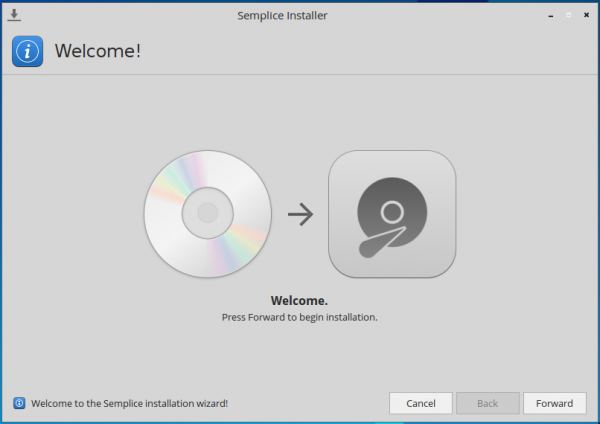Click the hard drive image

[392, 214]
